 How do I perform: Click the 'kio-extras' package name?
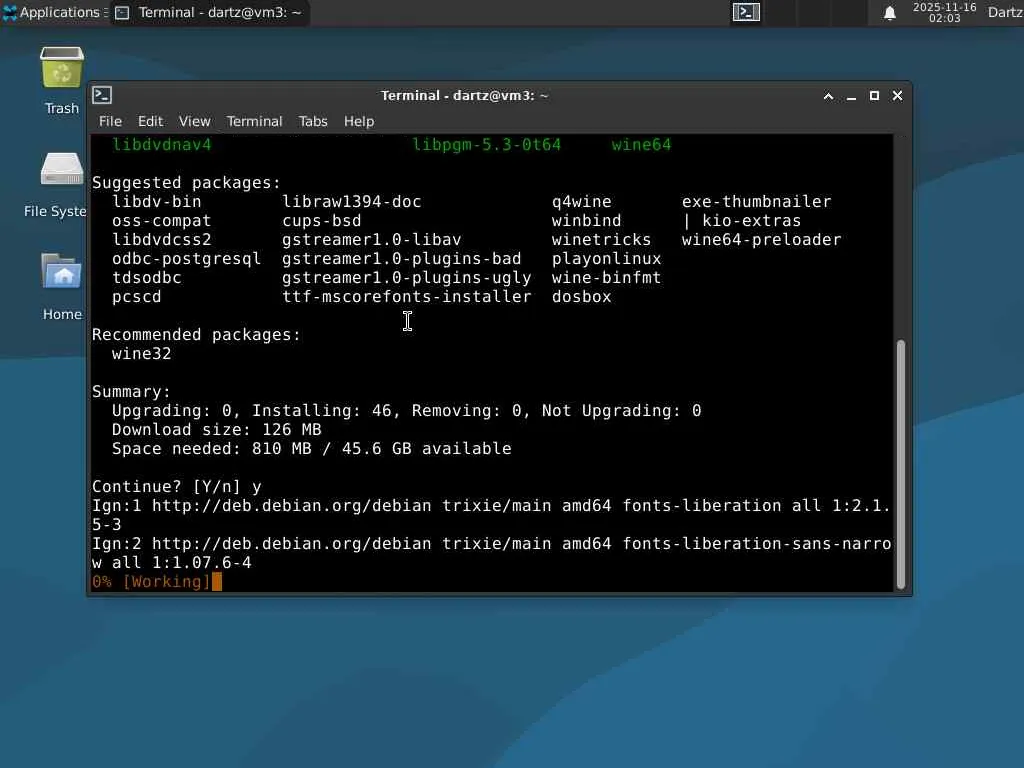(x=751, y=221)
